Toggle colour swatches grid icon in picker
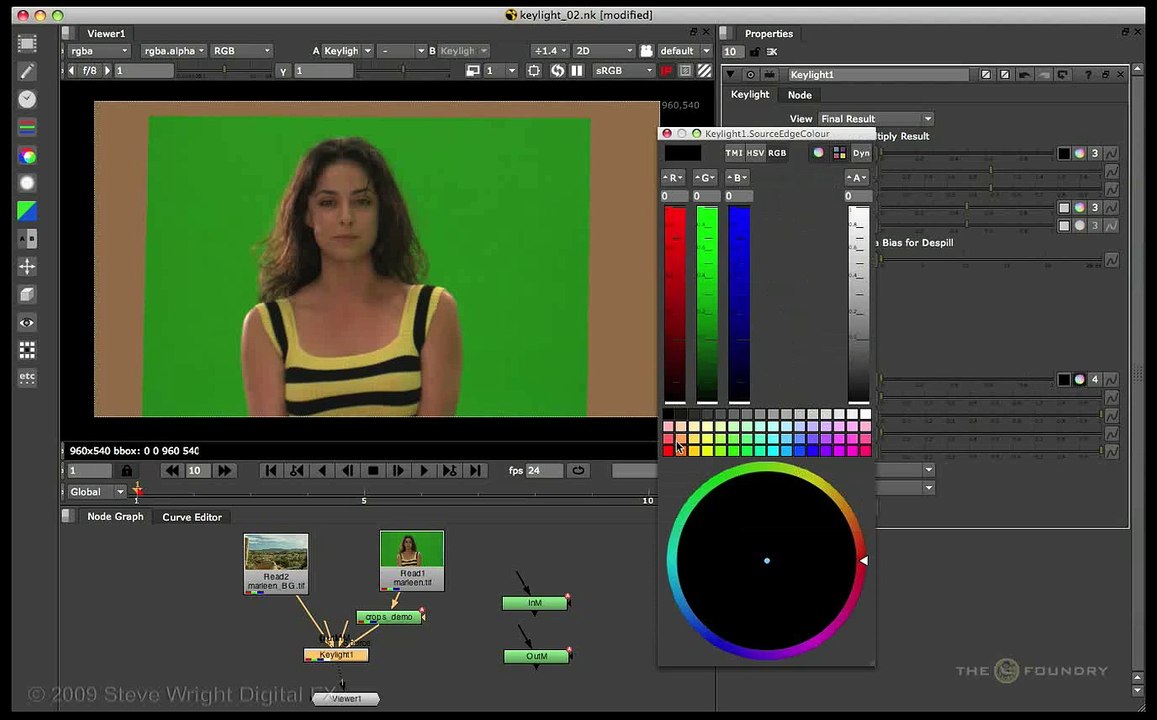This screenshot has height=720, width=1157. point(840,153)
